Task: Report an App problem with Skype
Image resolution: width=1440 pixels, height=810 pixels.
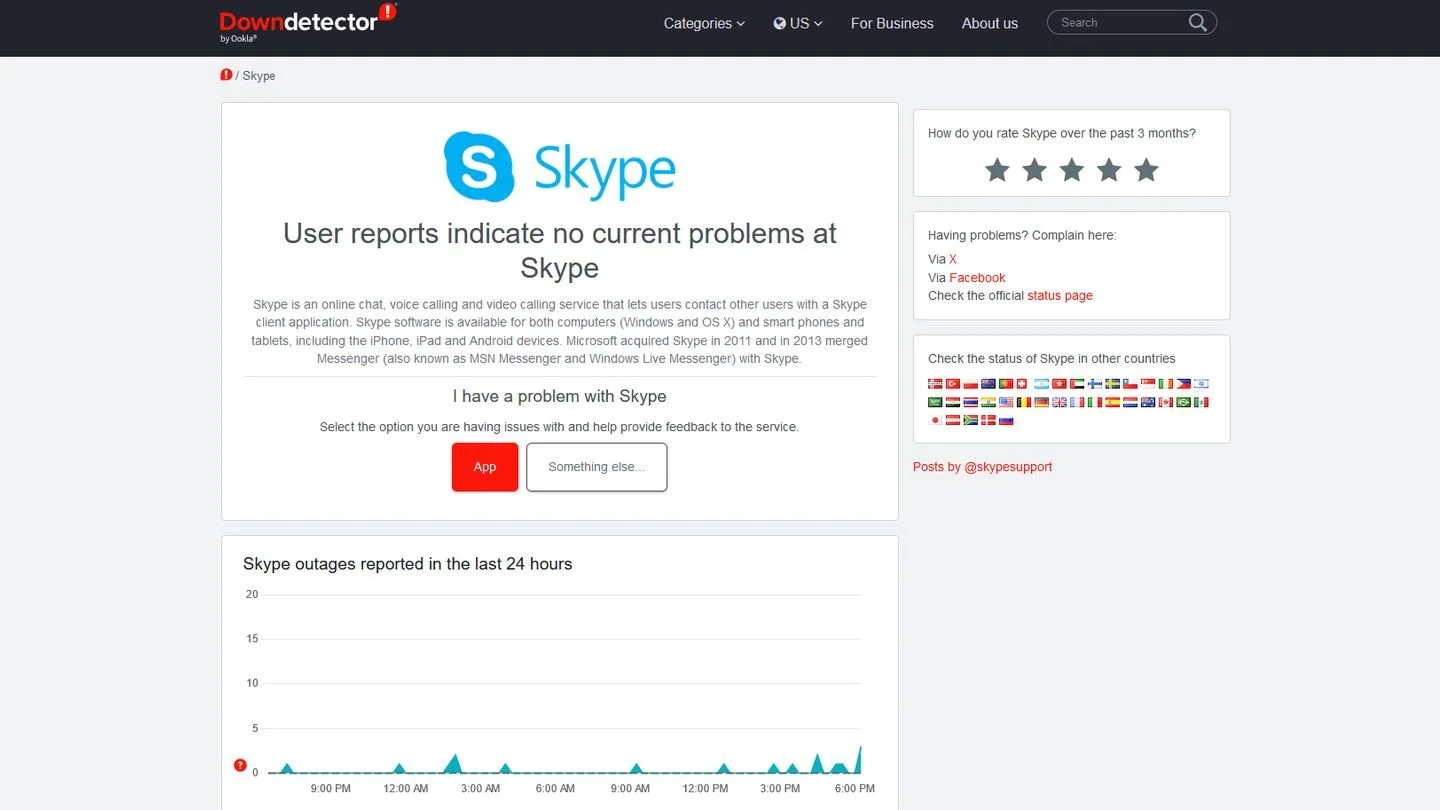Action: point(485,467)
